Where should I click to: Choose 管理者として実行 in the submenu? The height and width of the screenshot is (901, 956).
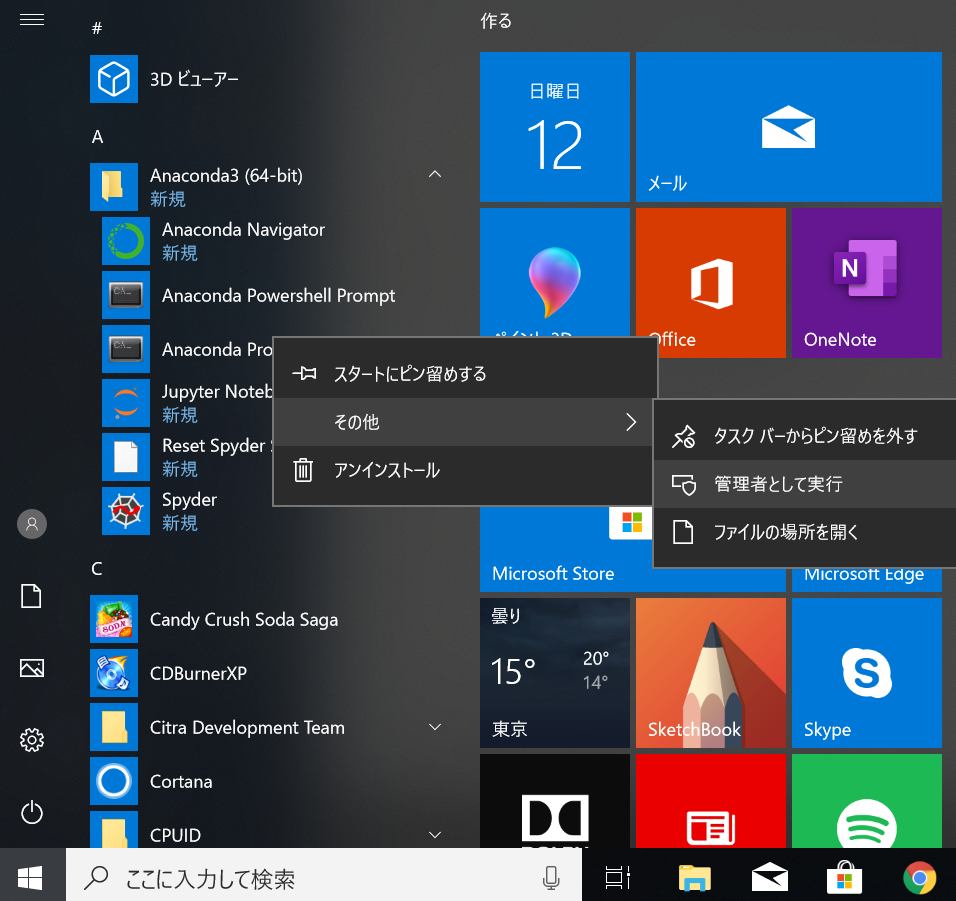pyautogui.click(x=805, y=484)
